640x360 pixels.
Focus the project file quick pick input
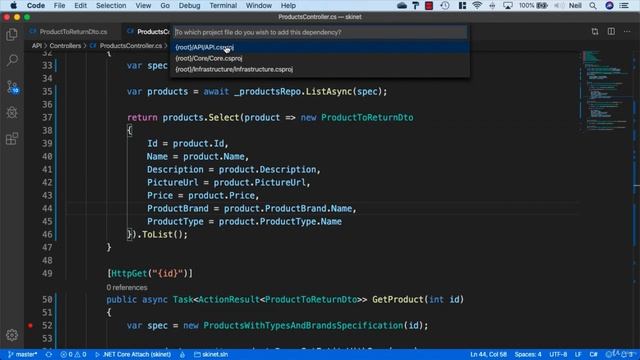320,32
